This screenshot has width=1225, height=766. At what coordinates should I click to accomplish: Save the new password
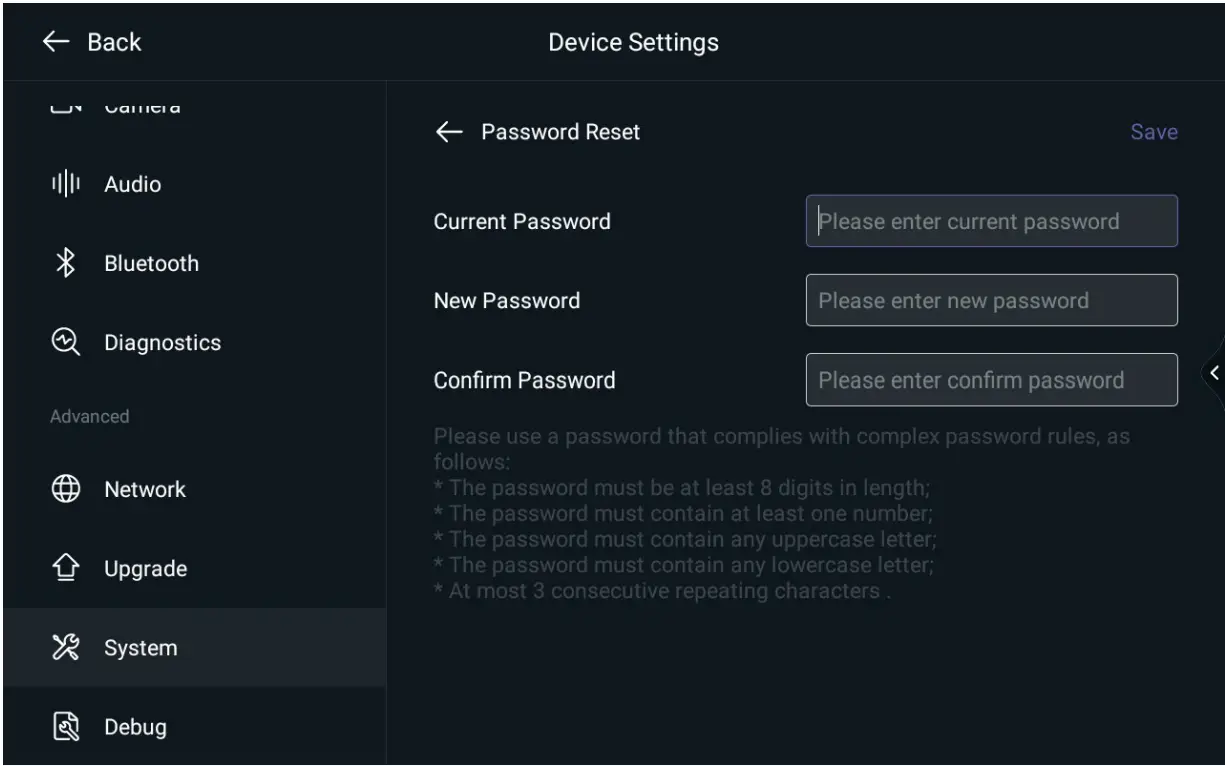pos(1153,132)
